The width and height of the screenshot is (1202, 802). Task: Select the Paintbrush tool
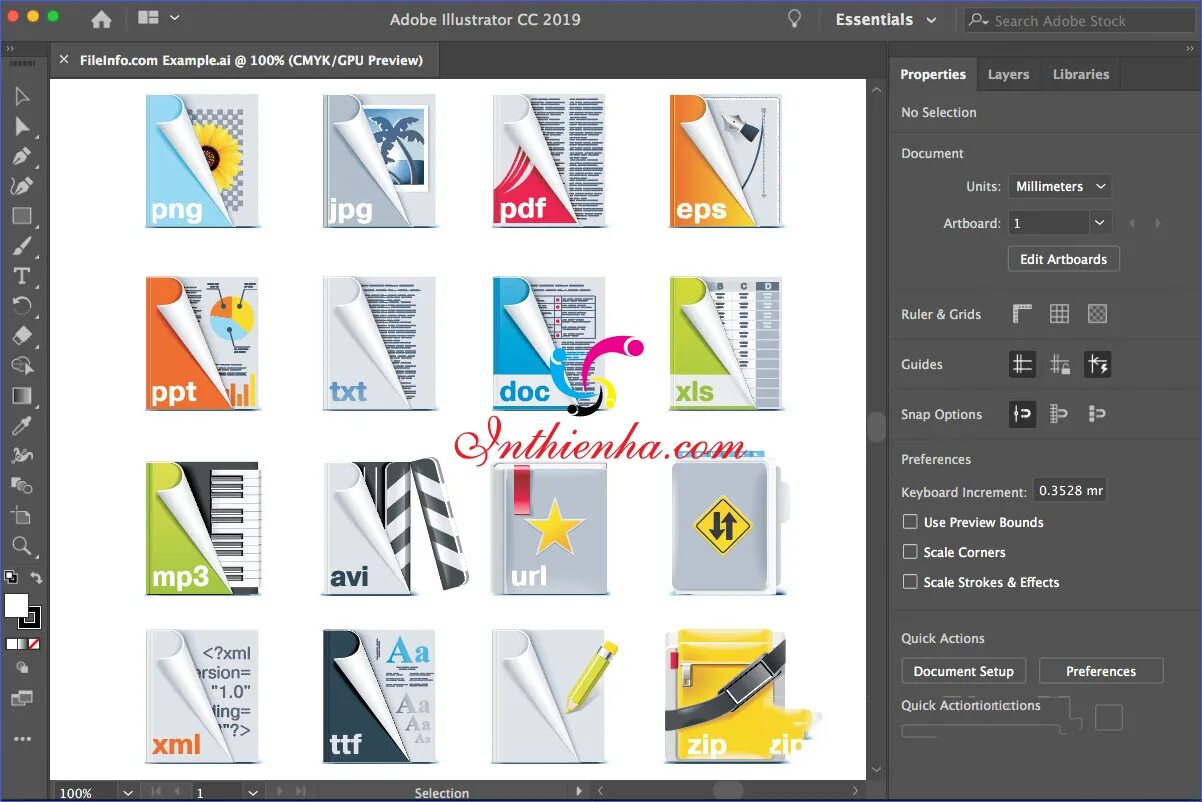(x=22, y=246)
